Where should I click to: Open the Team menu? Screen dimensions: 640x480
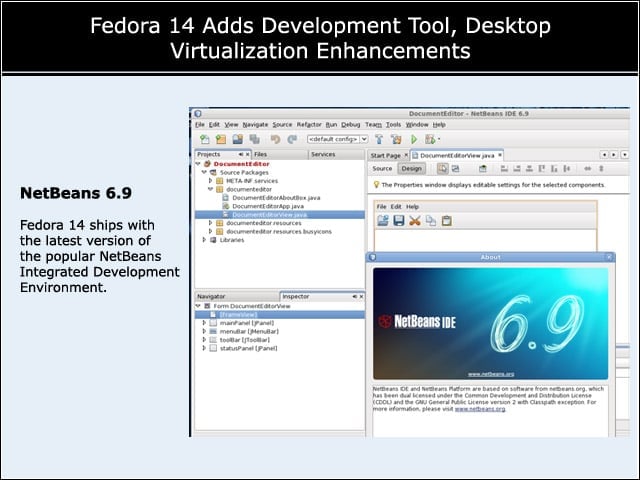coord(373,124)
